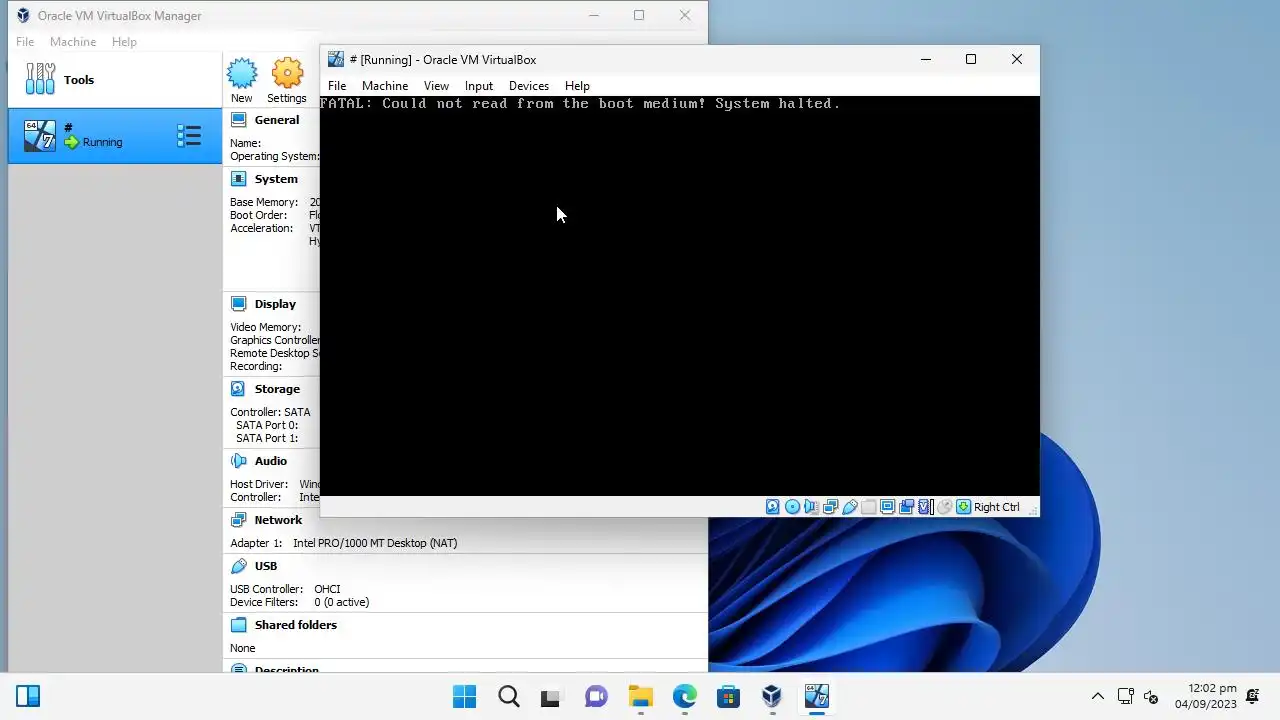Maximize the running VM window
The height and width of the screenshot is (720, 1280).
[970, 59]
